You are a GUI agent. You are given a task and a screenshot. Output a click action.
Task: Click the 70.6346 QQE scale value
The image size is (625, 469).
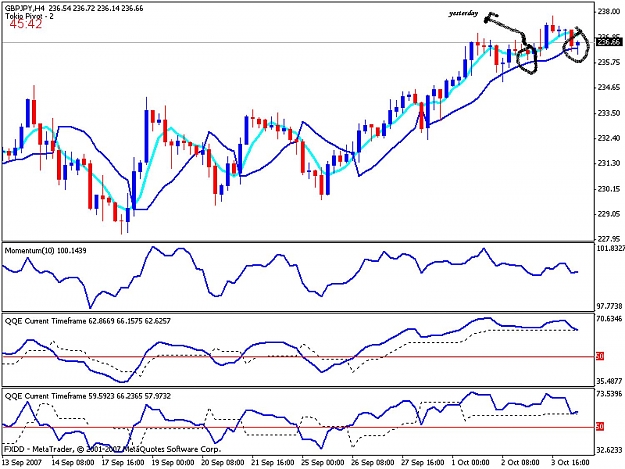coord(609,319)
